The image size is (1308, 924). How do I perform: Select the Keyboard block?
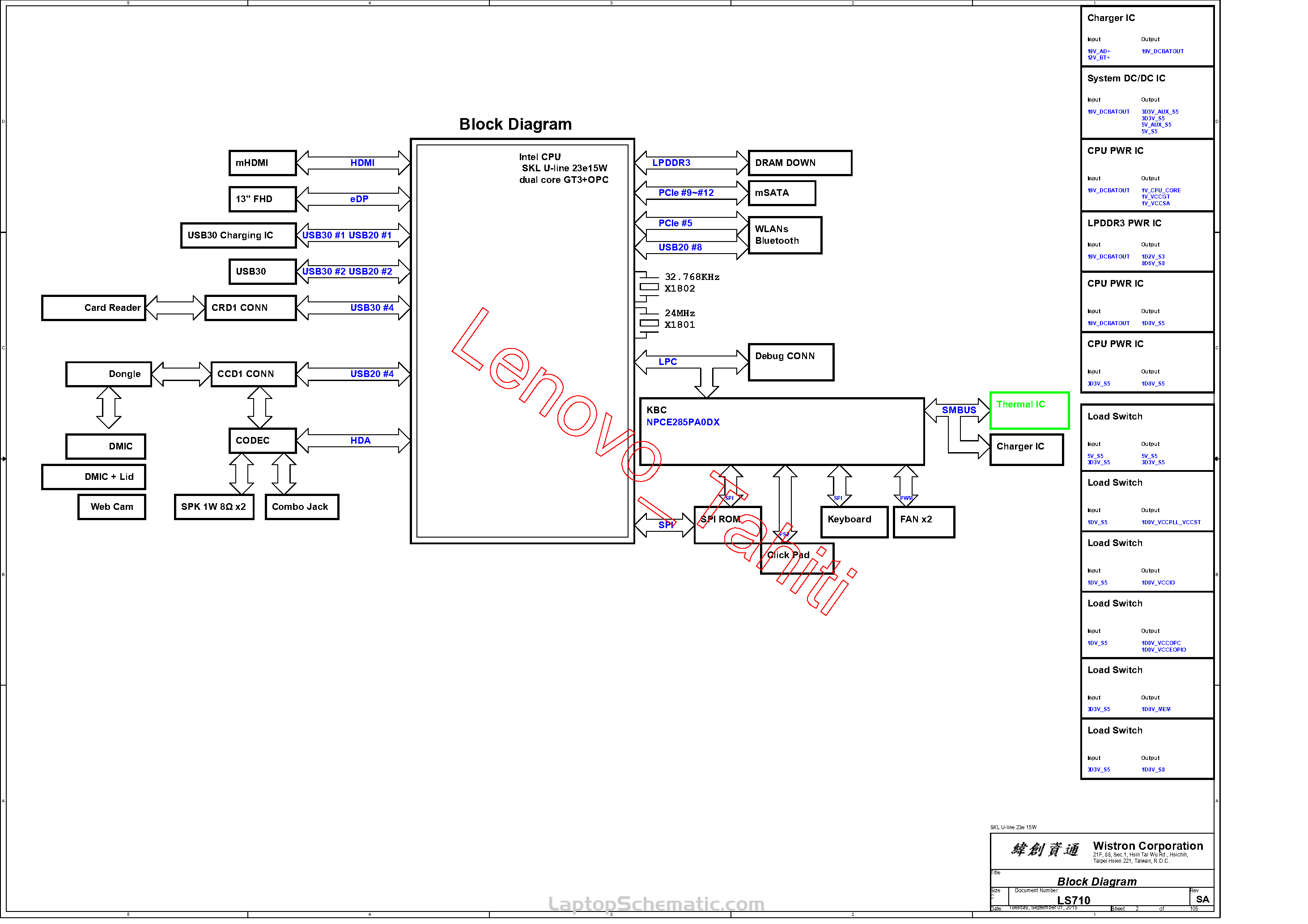tap(854, 522)
